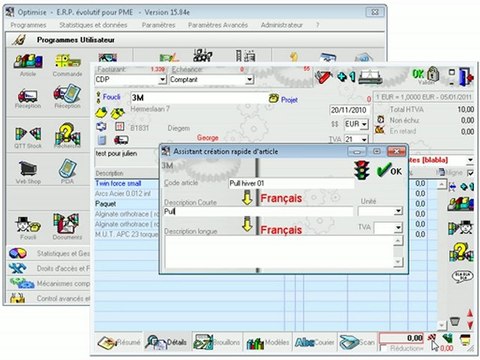Image resolution: width=480 pixels, height=360 pixels.
Task: Click in the Description longue text area
Action: point(279,252)
